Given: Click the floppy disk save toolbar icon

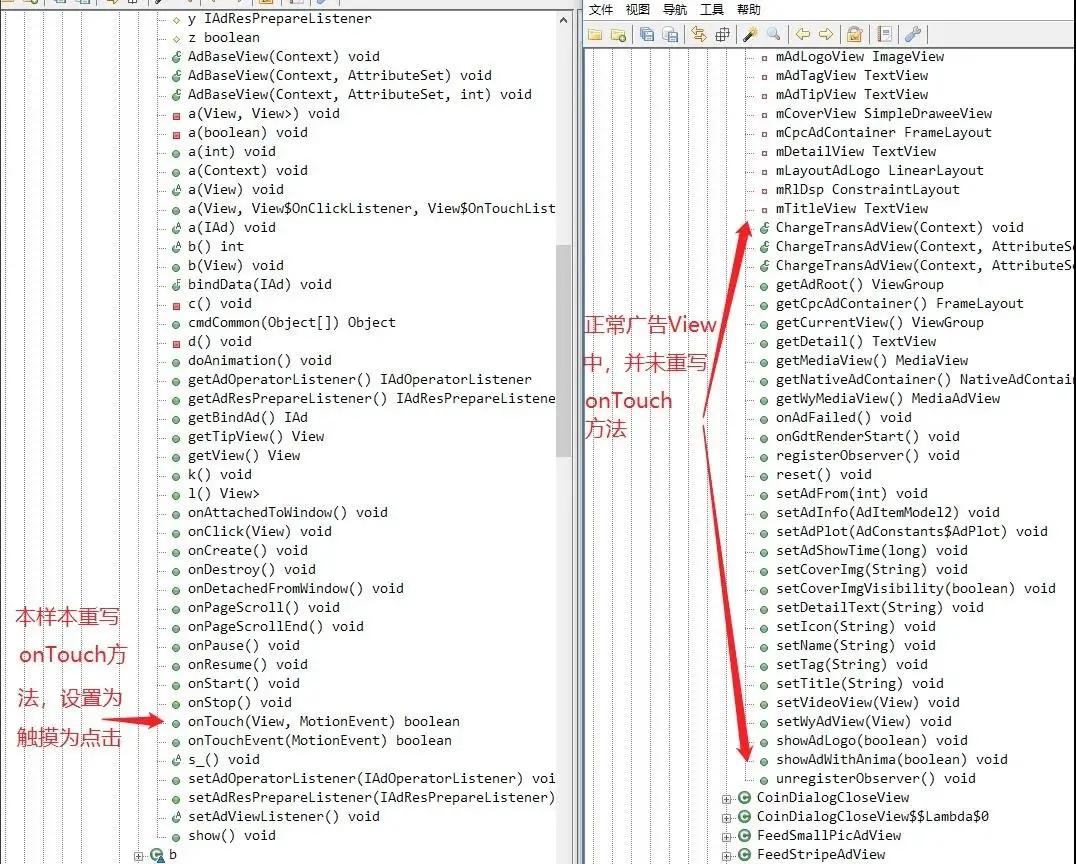Looking at the screenshot, I should tap(670, 34).
